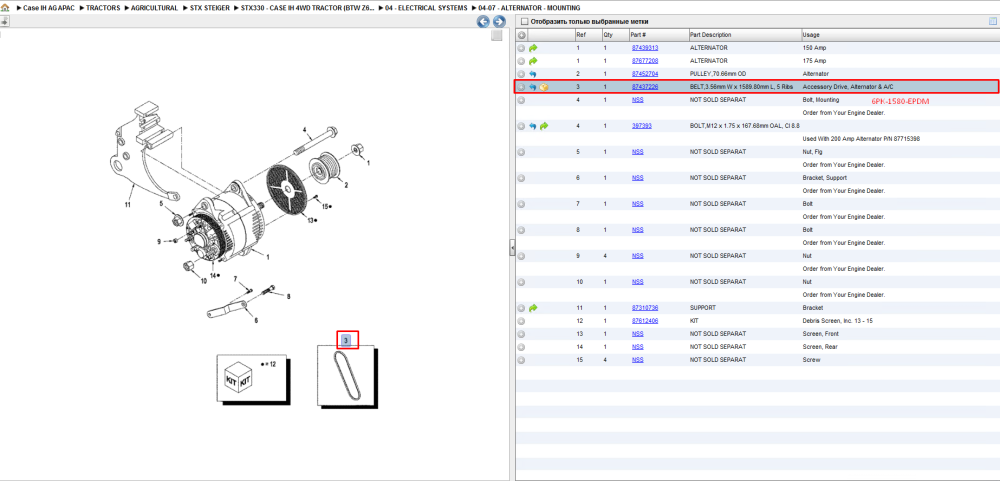Click gray circle on BOLT M12 row
The width and height of the screenshot is (1000, 481).
tap(521, 126)
